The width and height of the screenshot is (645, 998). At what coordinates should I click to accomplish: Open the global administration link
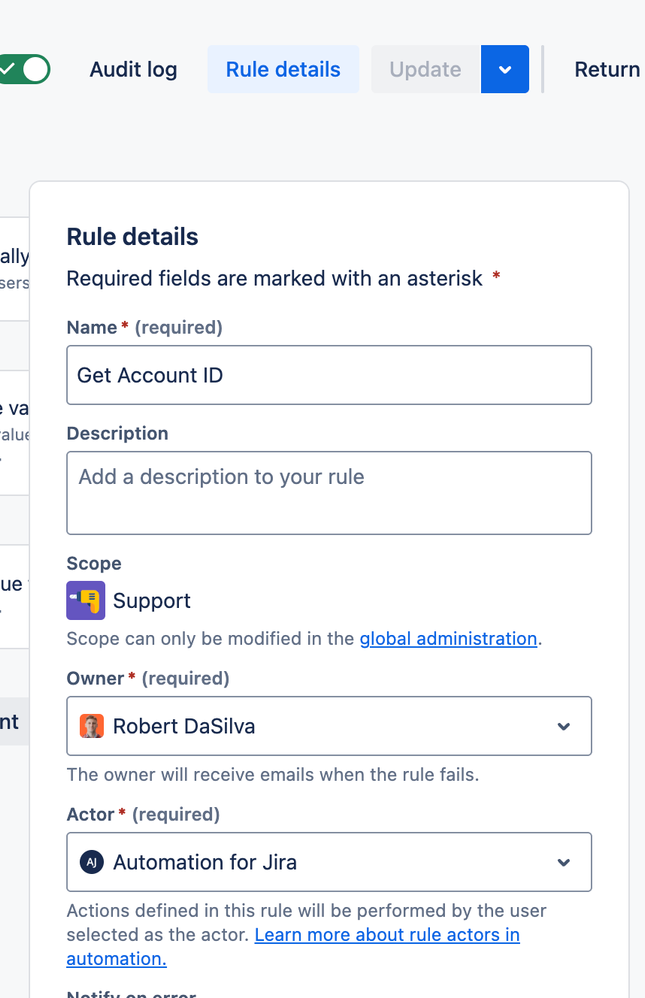448,638
